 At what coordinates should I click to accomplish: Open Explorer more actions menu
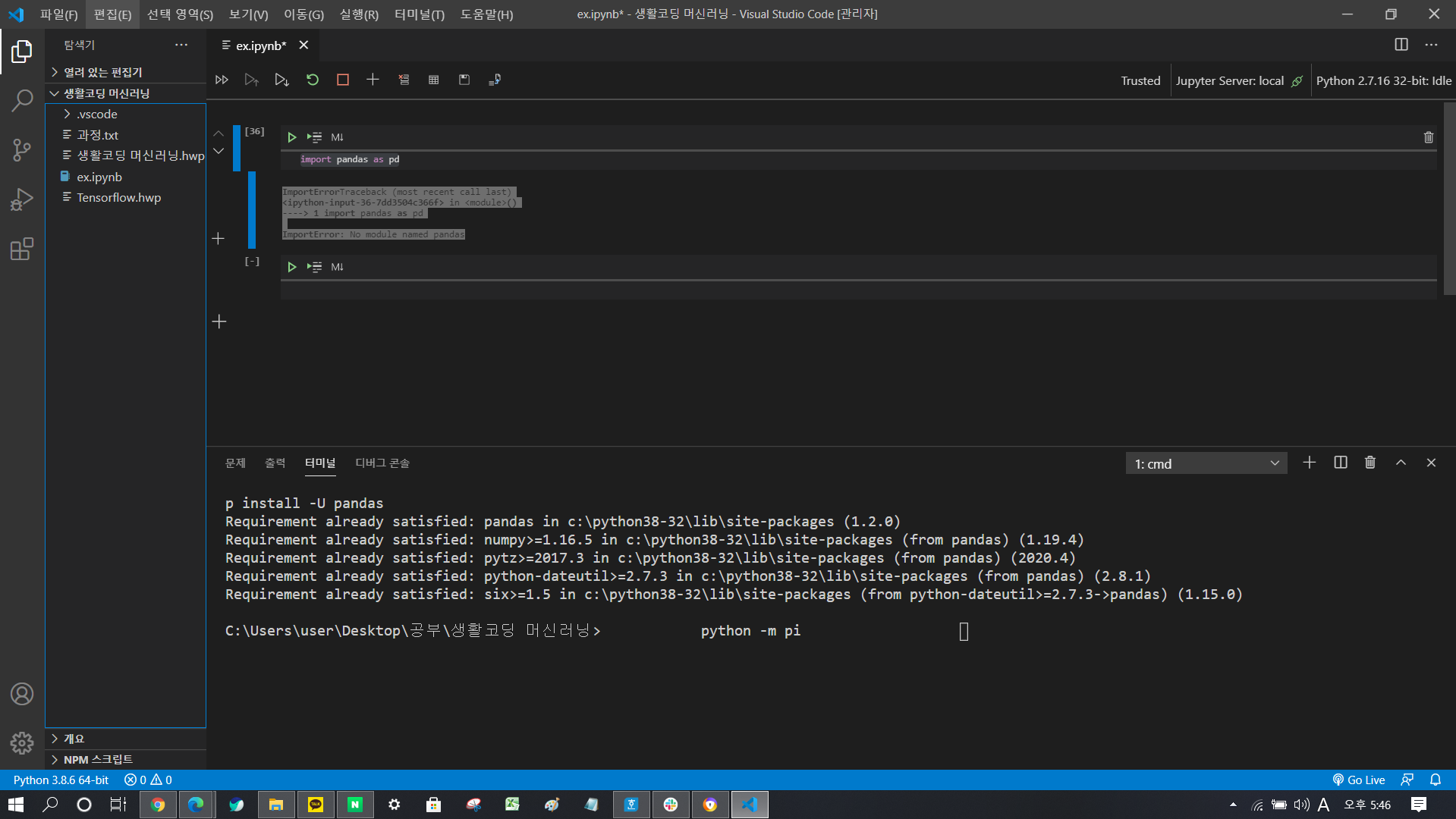[x=181, y=45]
